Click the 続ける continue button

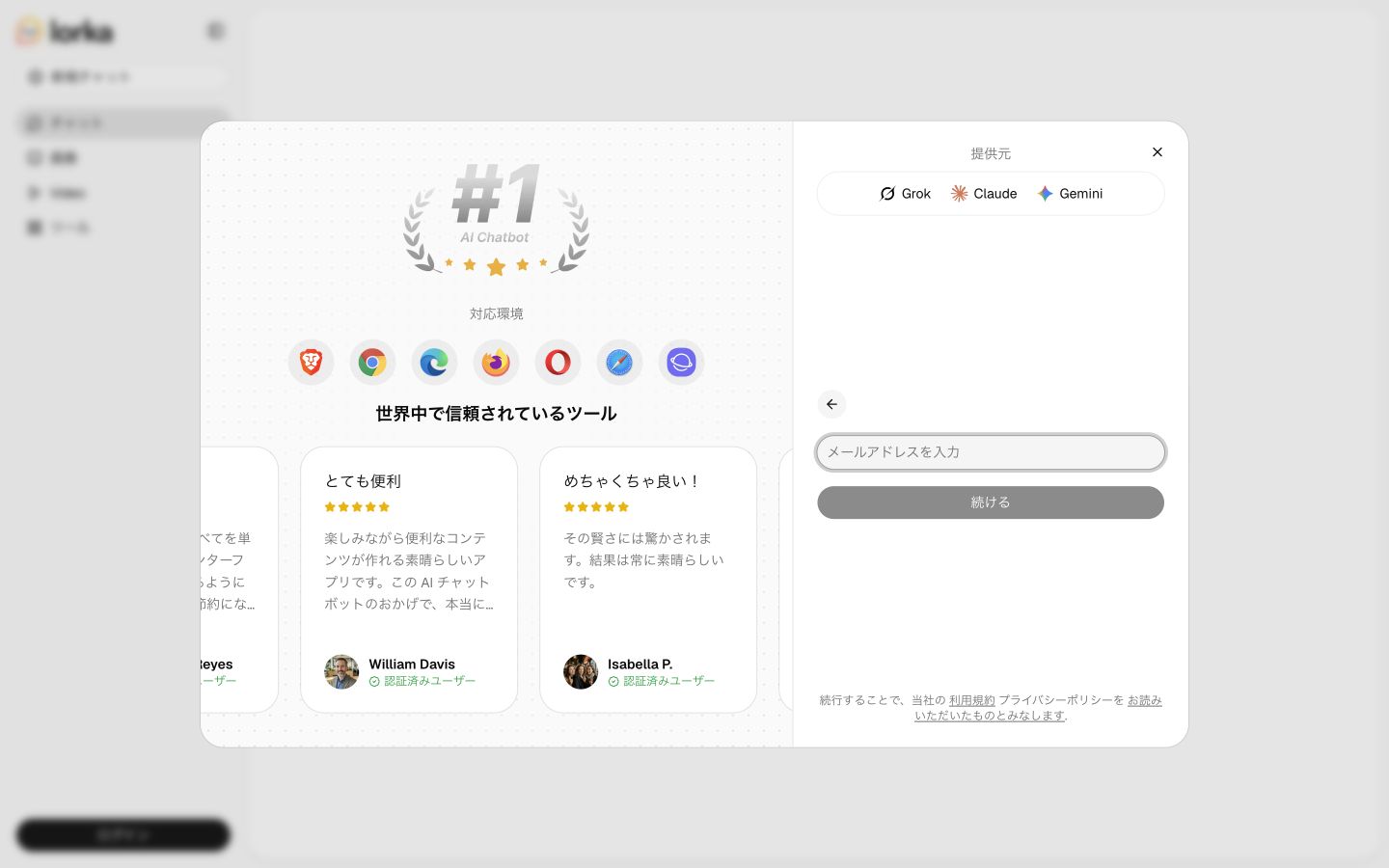pyautogui.click(x=991, y=502)
